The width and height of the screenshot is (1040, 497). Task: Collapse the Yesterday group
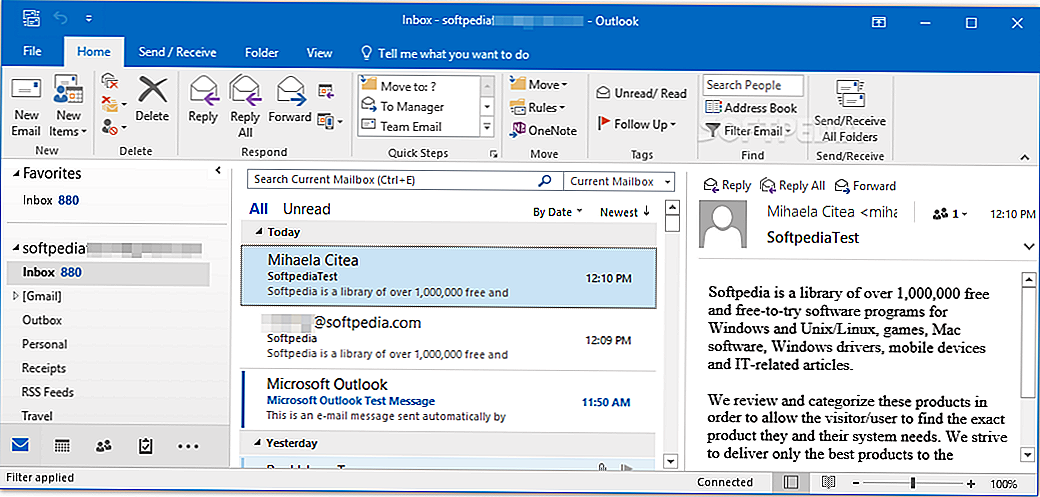pyautogui.click(x=259, y=443)
